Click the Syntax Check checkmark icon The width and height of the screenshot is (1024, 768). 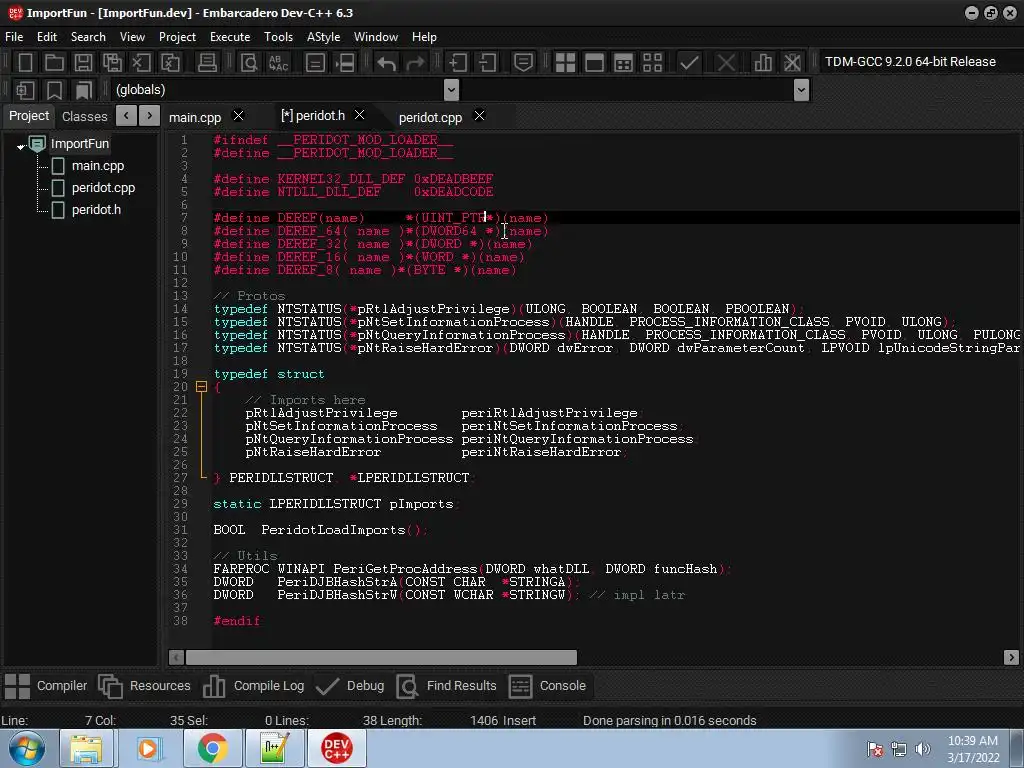pyautogui.click(x=689, y=63)
